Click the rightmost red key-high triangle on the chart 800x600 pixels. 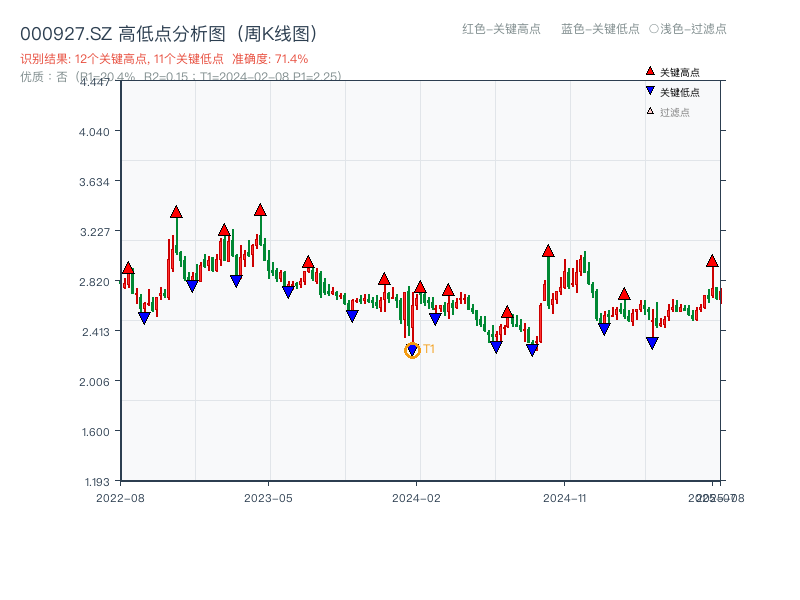click(x=712, y=260)
